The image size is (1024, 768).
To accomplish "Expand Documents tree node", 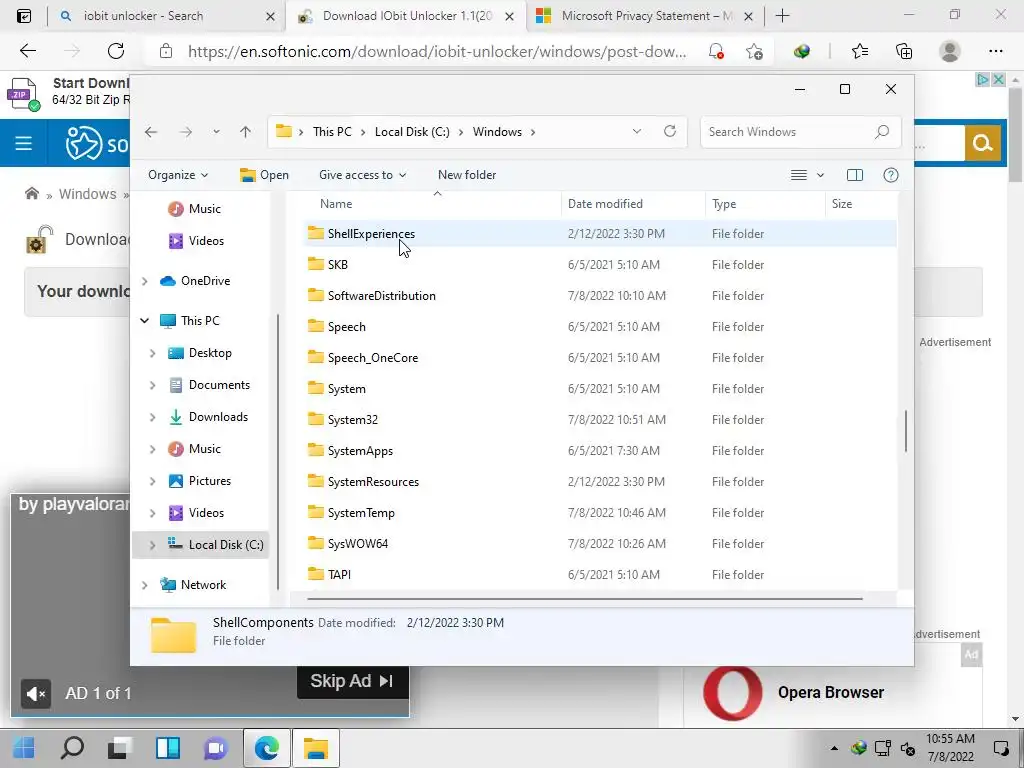I will pos(152,385).
